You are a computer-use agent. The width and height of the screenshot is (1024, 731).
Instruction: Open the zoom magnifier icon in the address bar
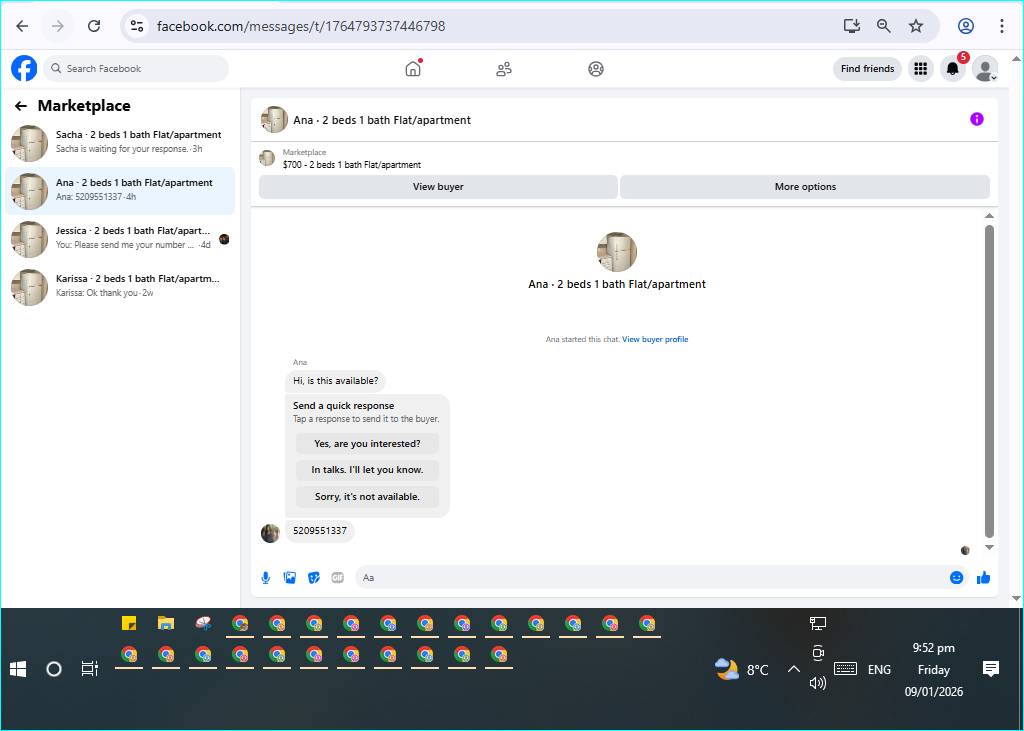click(x=884, y=26)
